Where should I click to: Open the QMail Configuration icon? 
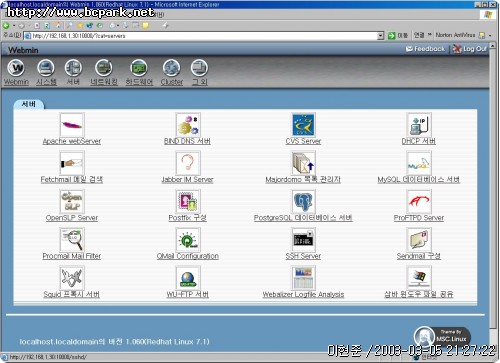coord(188,240)
